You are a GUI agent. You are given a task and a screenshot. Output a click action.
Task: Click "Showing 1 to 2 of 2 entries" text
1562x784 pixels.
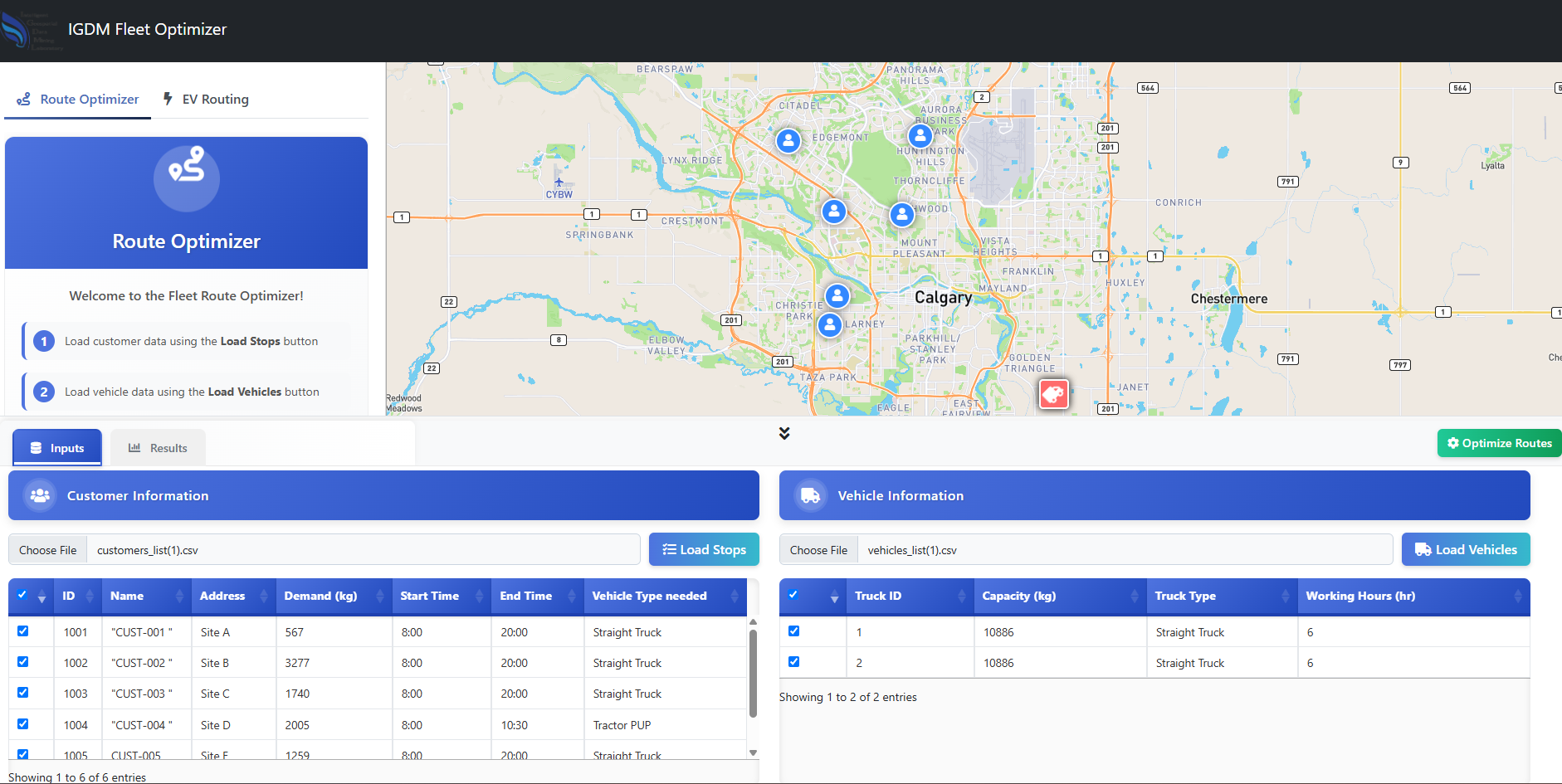pyautogui.click(x=847, y=697)
